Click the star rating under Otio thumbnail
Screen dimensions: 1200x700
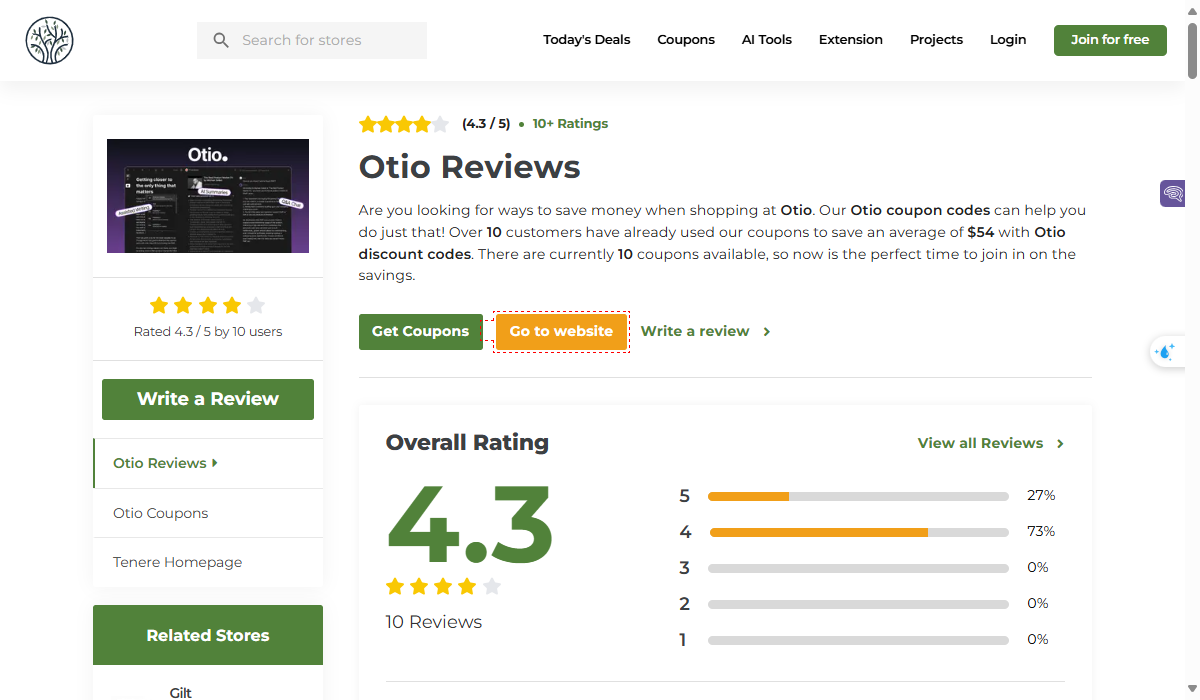(x=207, y=306)
